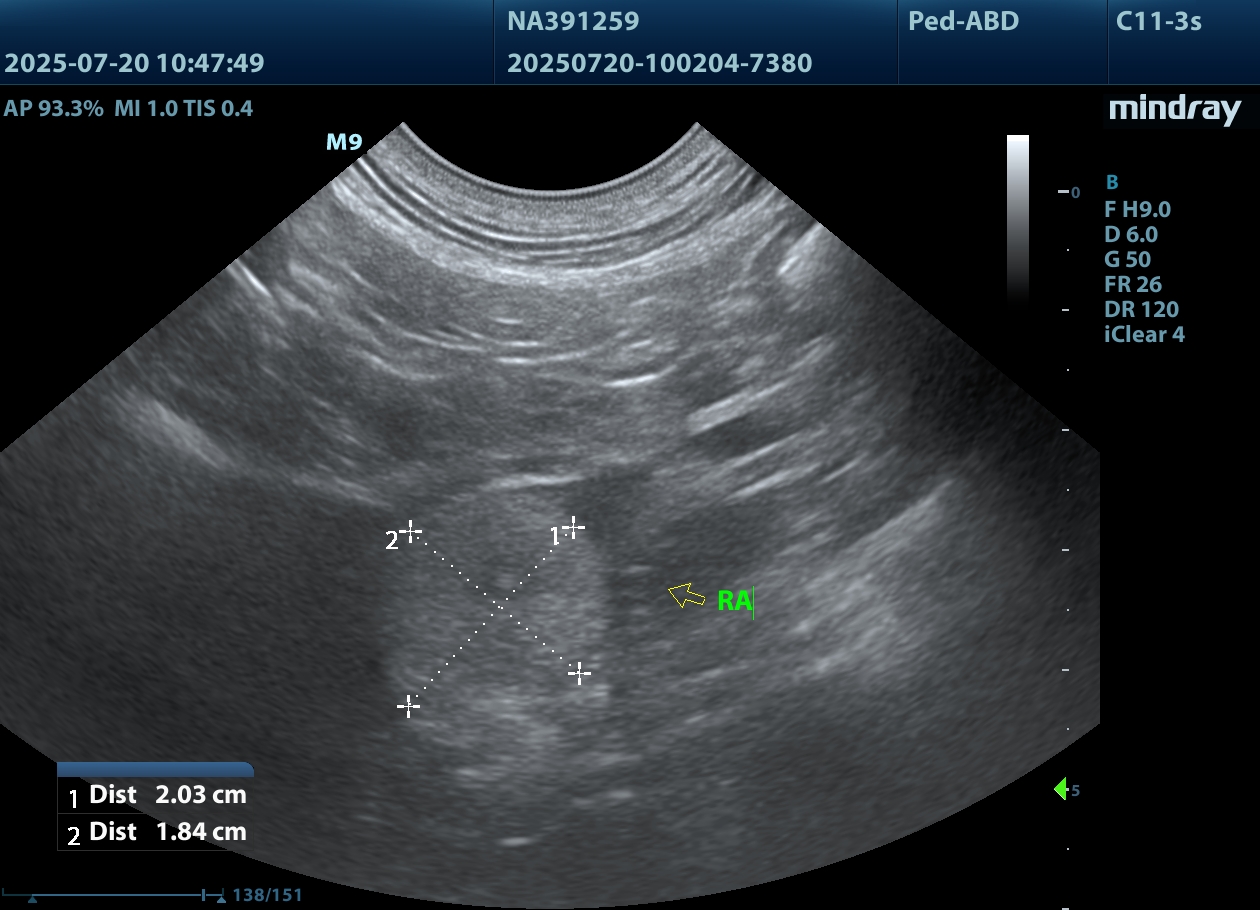Viewport: 1260px width, 910px height.
Task: Click the grayscale map bar
Action: click(1017, 215)
